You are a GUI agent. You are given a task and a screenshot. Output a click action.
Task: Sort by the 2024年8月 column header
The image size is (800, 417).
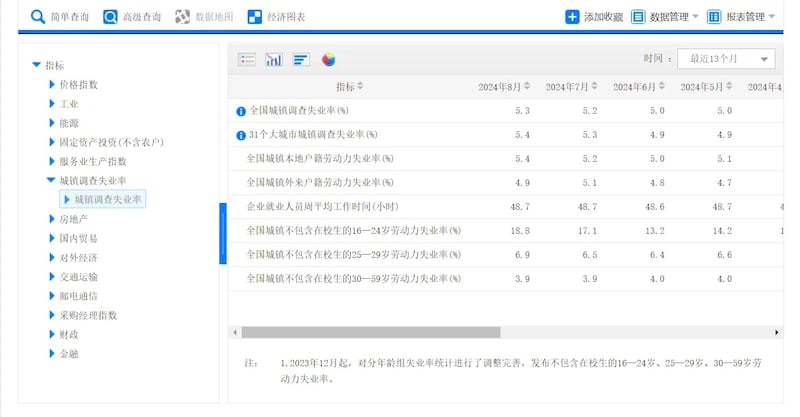pos(504,87)
